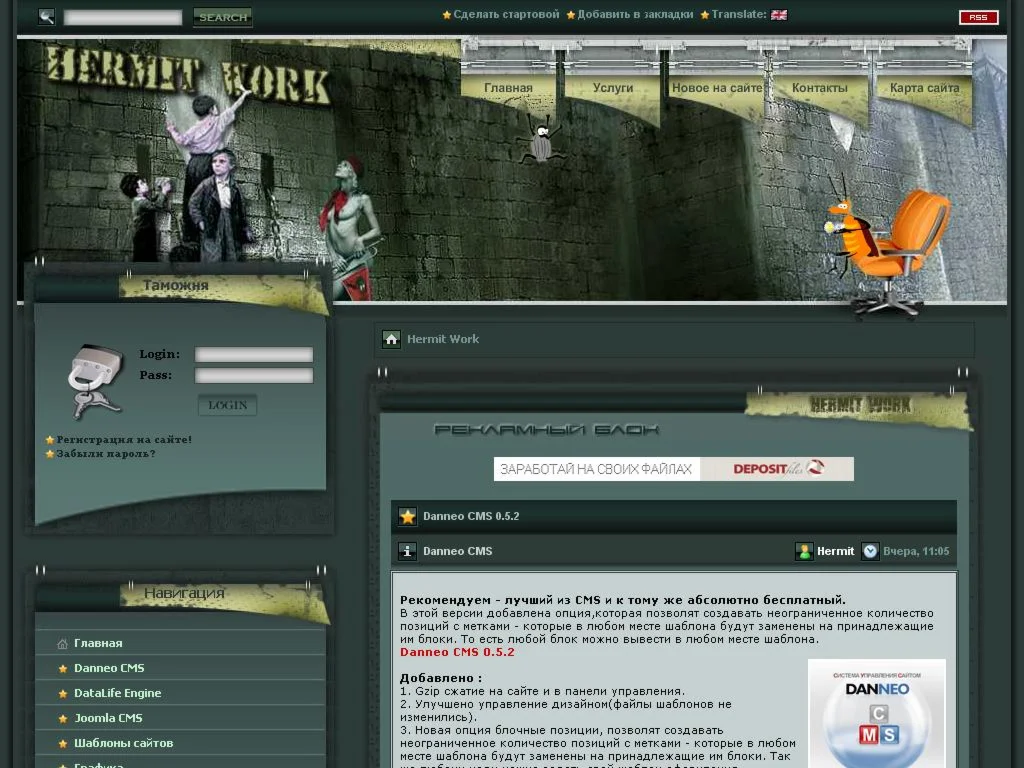Click the 'Hermit Work' breadcrumb link
This screenshot has height=768, width=1024.
[443, 339]
